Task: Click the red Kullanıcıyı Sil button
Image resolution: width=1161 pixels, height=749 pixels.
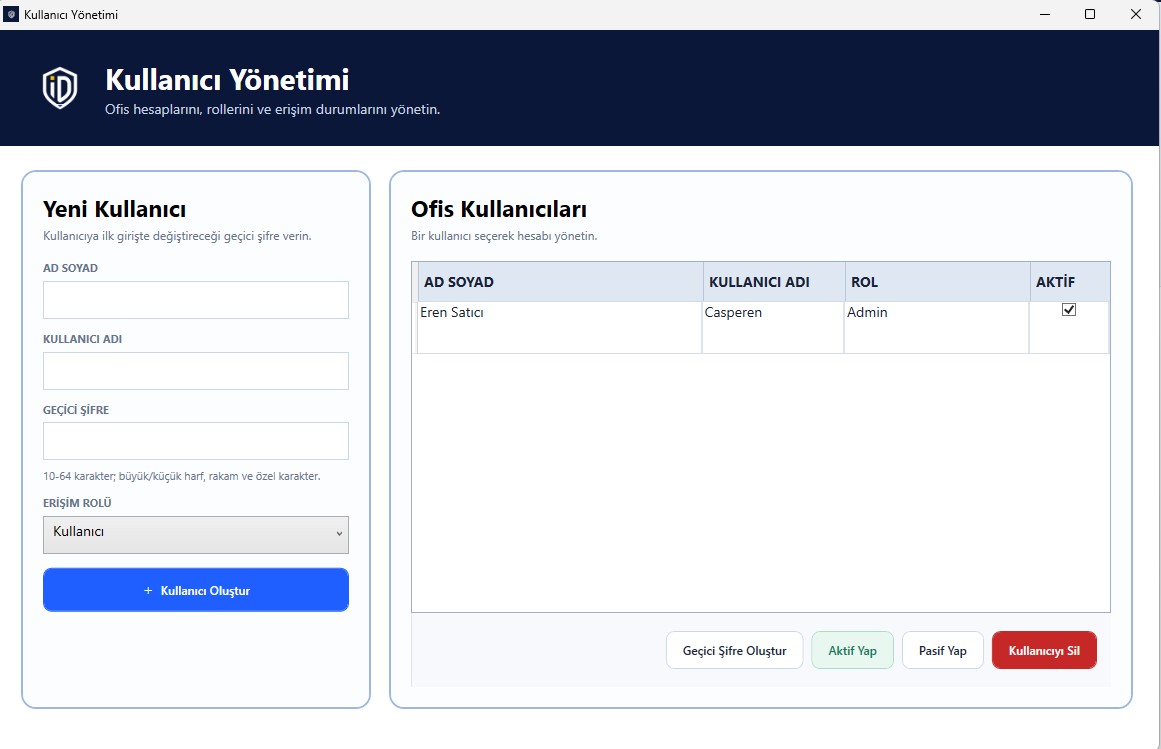Action: coord(1044,651)
